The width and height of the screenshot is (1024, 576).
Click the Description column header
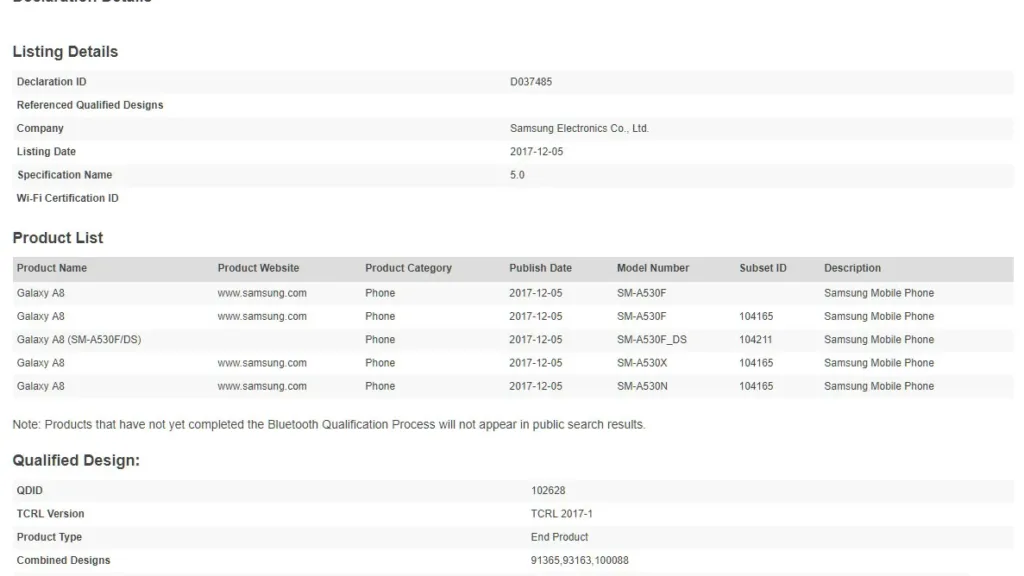[852, 268]
